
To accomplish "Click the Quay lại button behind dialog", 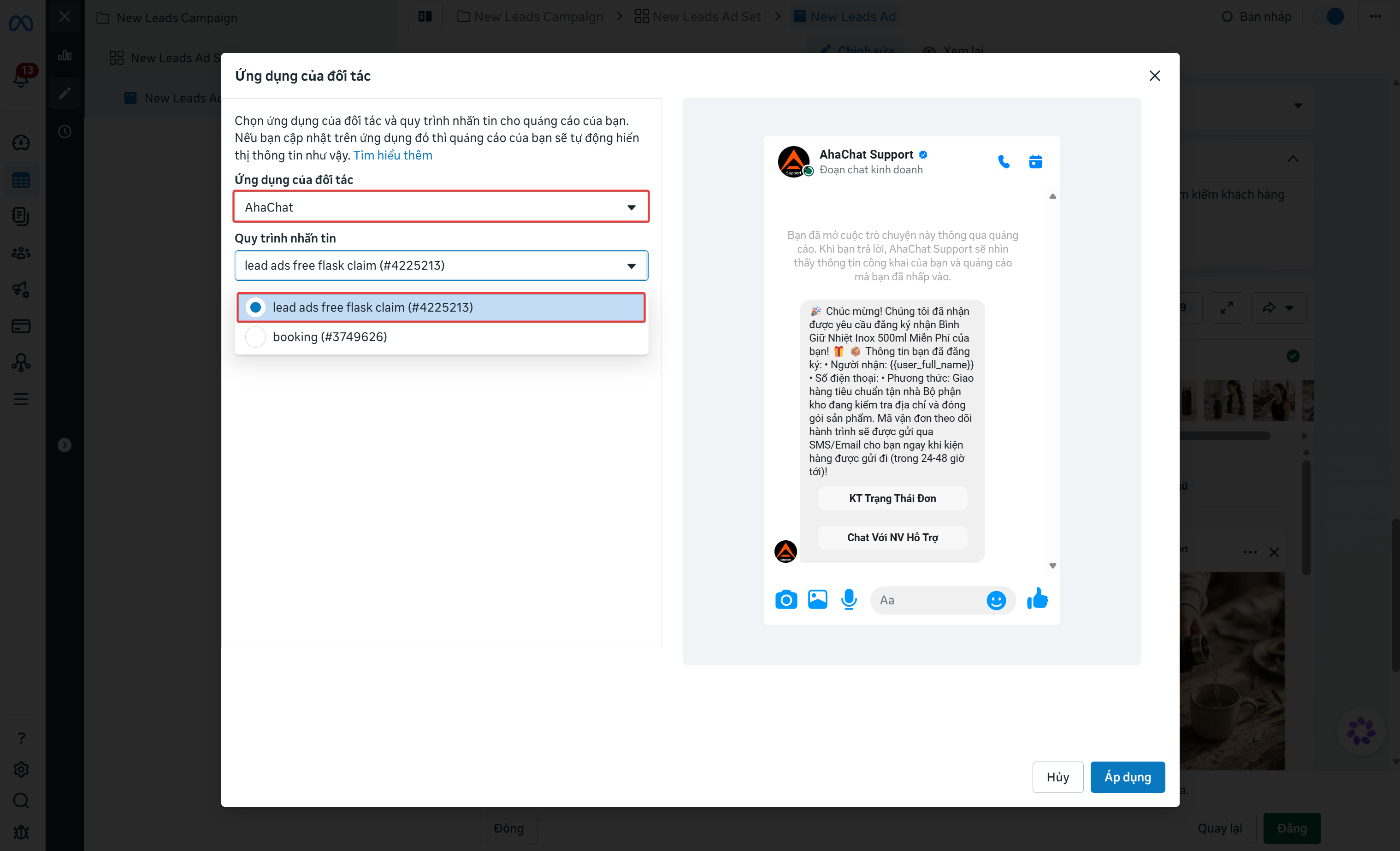I will point(1220,828).
